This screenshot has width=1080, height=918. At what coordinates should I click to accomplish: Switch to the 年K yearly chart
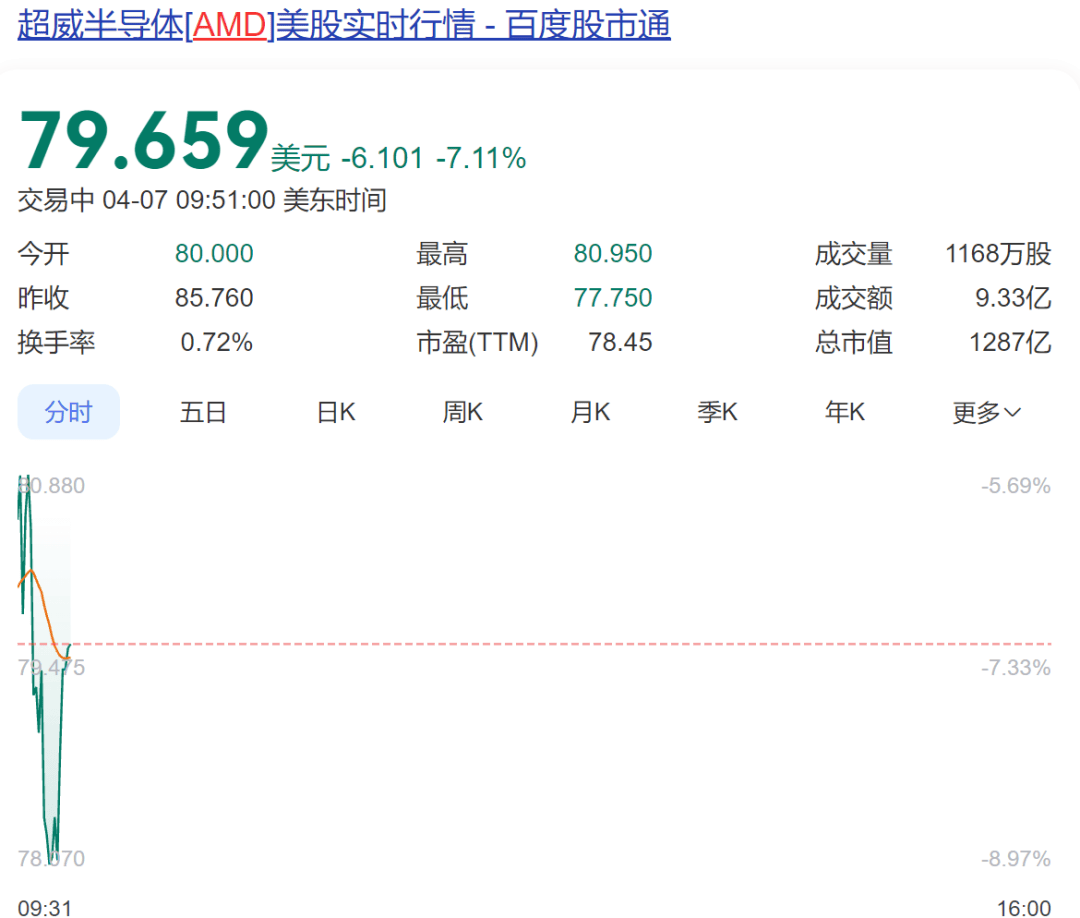pyautogui.click(x=844, y=412)
